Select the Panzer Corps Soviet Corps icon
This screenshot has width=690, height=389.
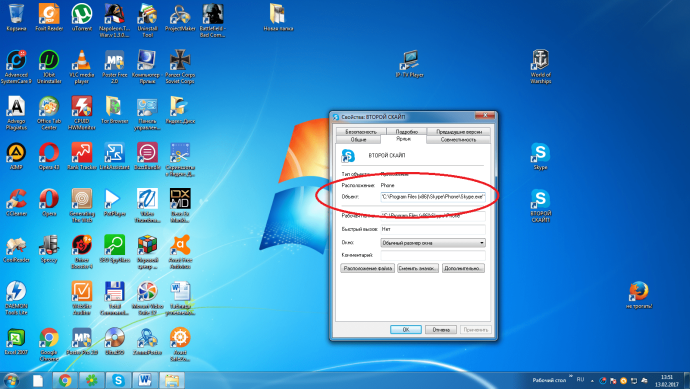coord(180,67)
